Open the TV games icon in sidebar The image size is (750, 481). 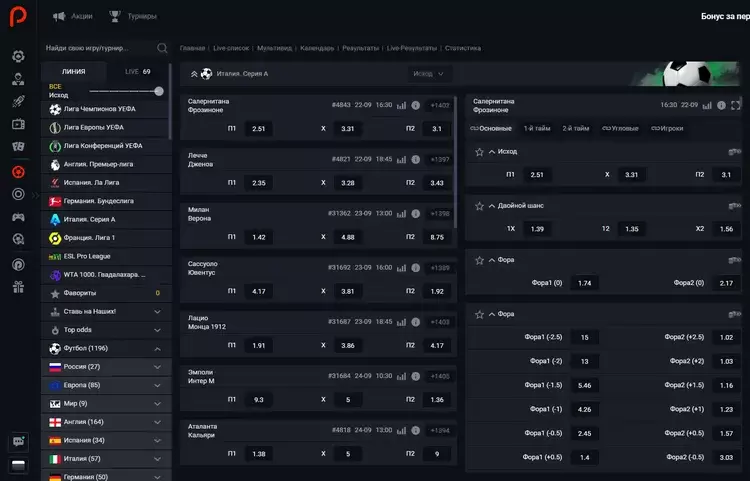tap(18, 124)
